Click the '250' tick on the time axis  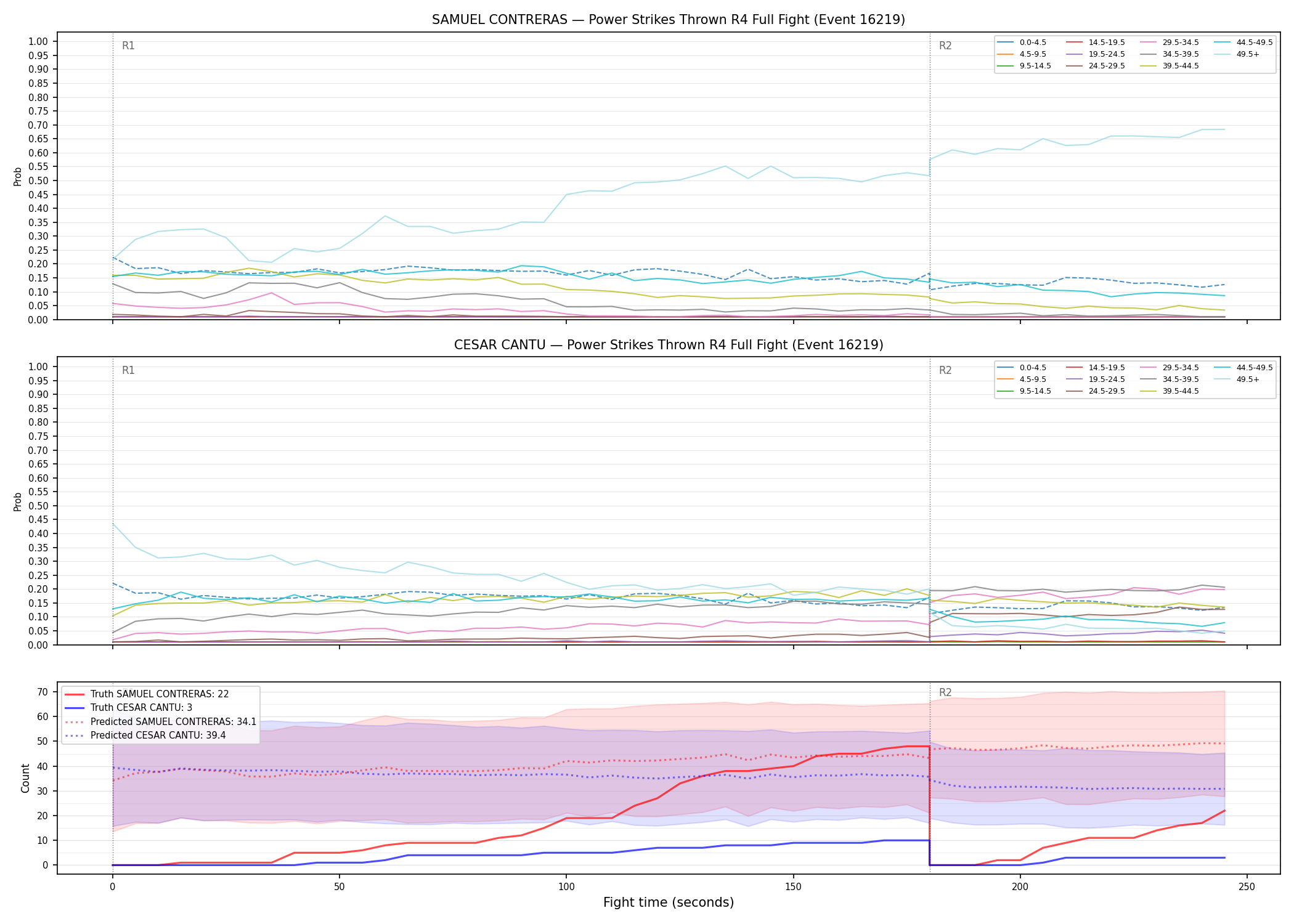tap(1247, 886)
